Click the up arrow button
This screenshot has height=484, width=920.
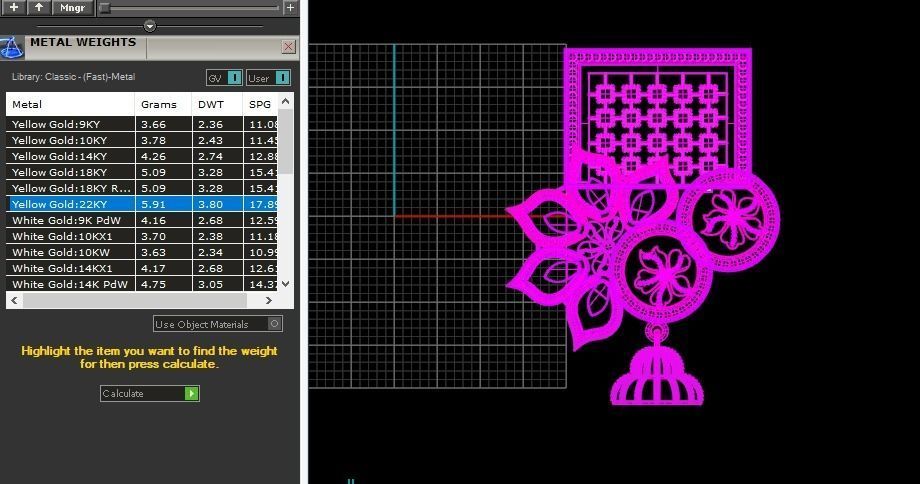[39, 8]
